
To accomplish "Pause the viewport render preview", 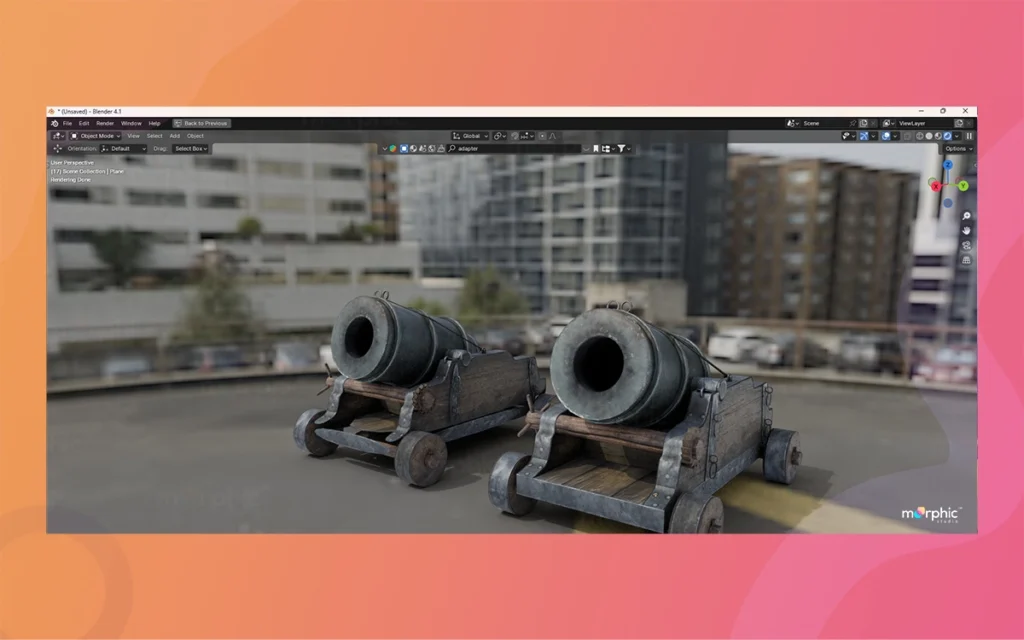I will [x=969, y=136].
